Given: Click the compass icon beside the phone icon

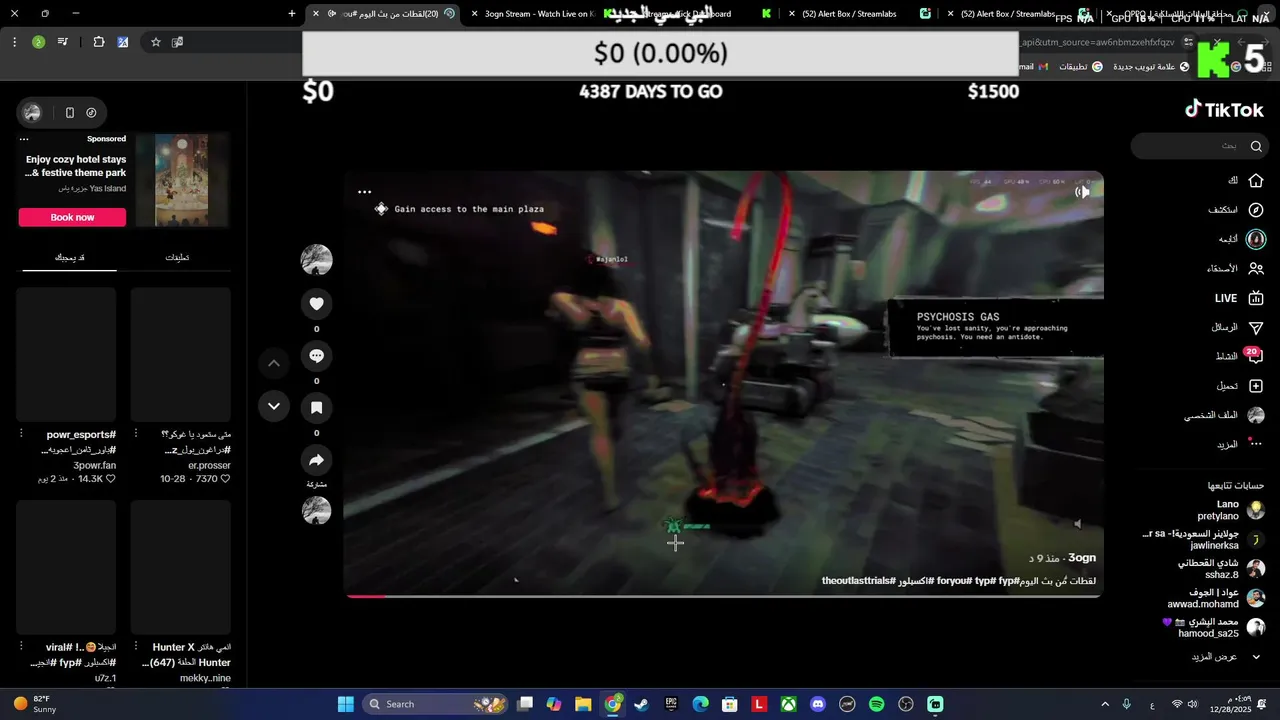Looking at the screenshot, I should pos(91,113).
